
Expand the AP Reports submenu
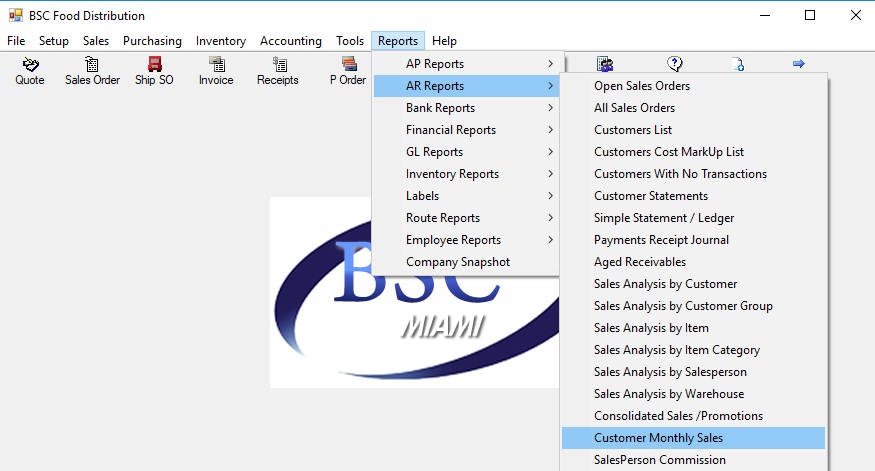(x=466, y=64)
